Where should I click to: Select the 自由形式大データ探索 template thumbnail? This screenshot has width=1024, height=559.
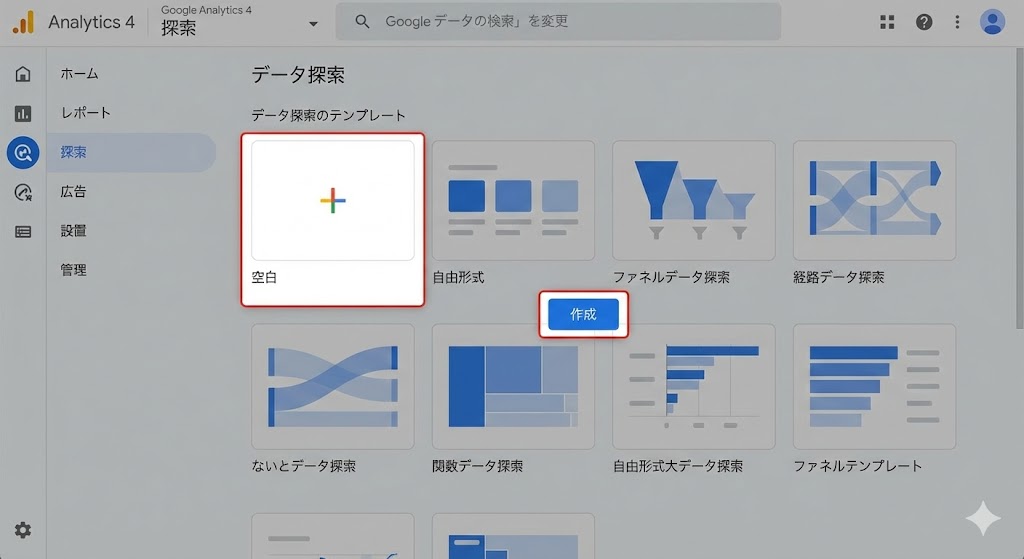click(x=694, y=387)
